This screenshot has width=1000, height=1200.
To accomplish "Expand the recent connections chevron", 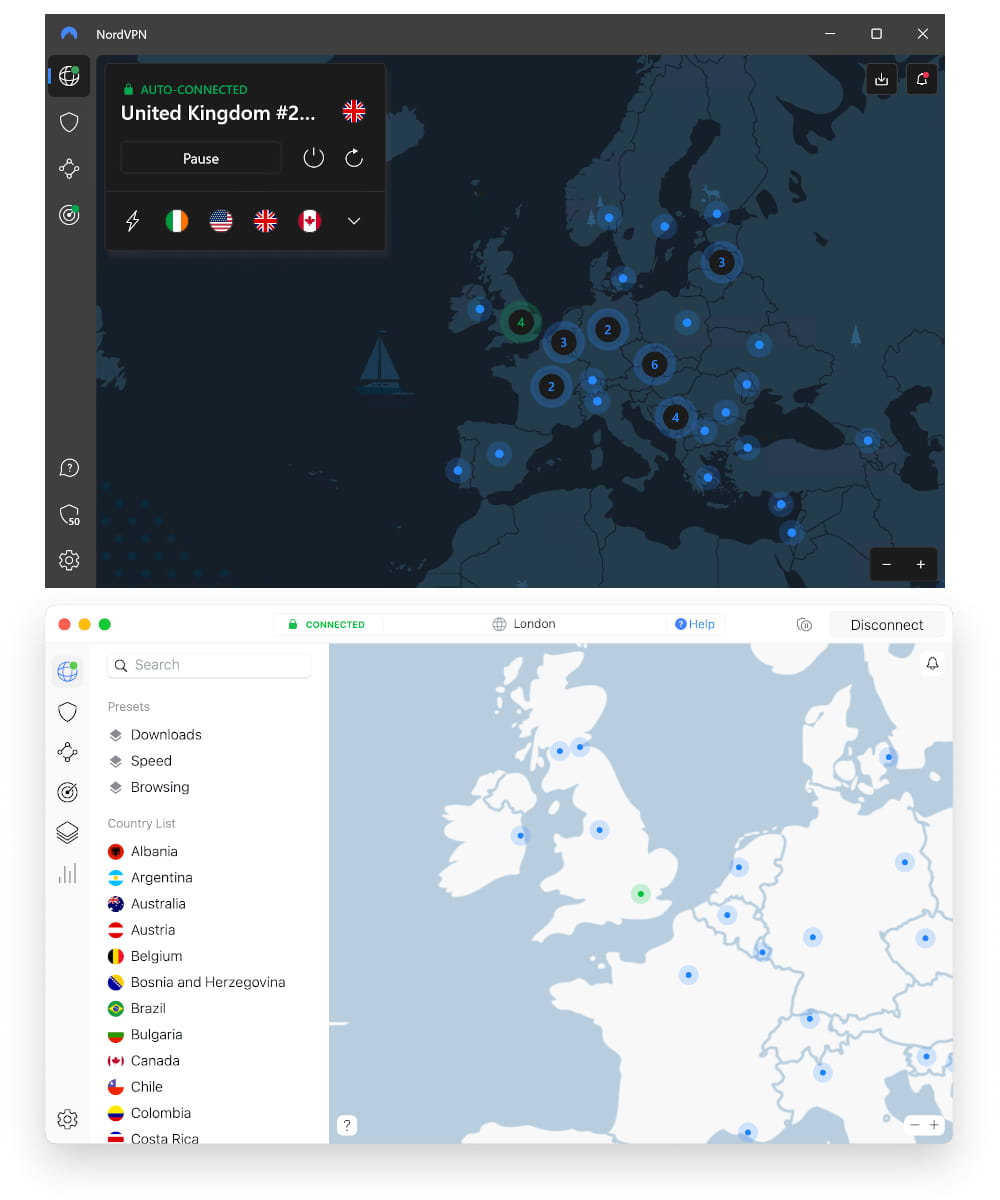I will click(354, 221).
